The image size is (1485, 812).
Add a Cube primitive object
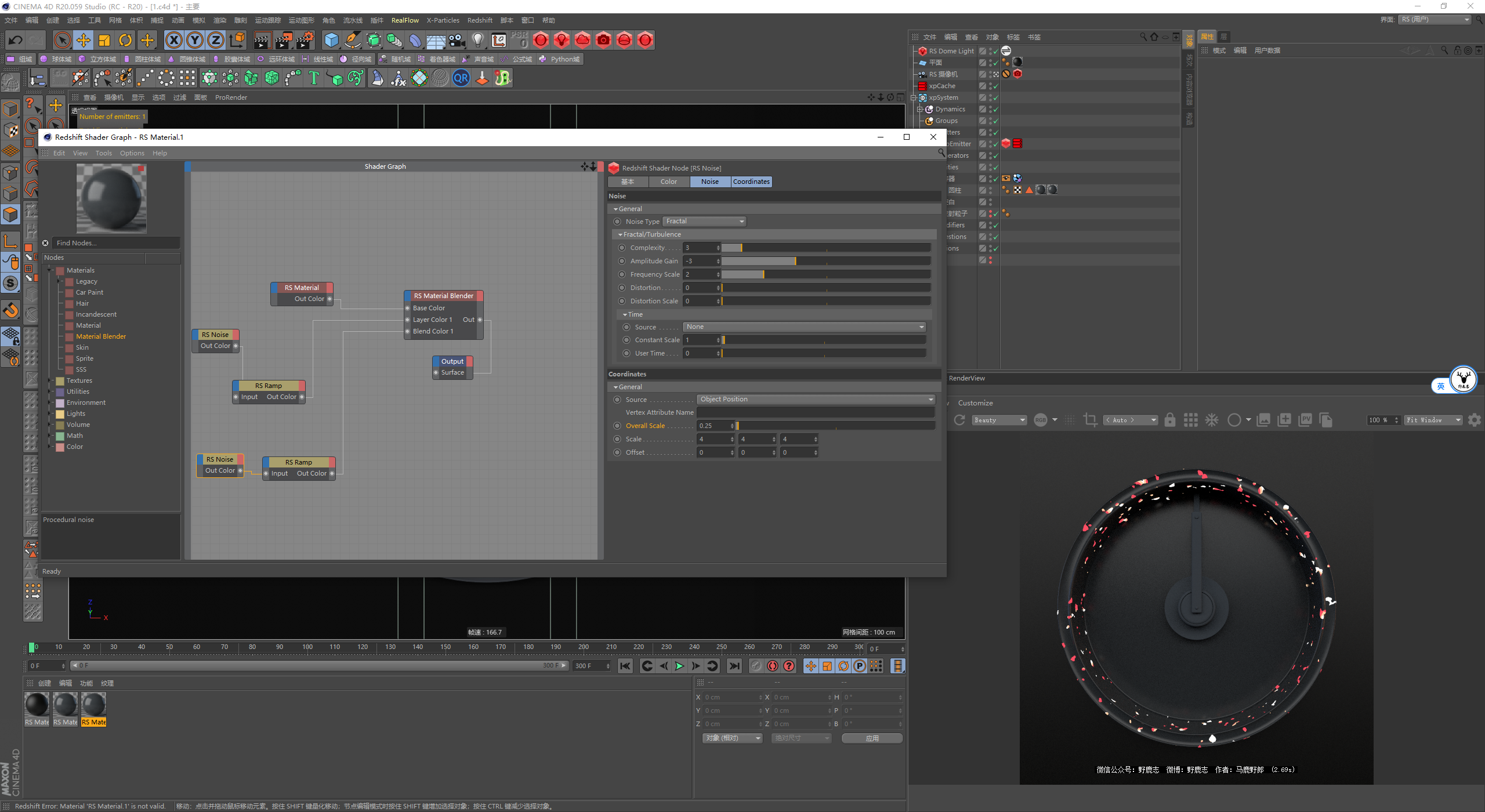331,40
